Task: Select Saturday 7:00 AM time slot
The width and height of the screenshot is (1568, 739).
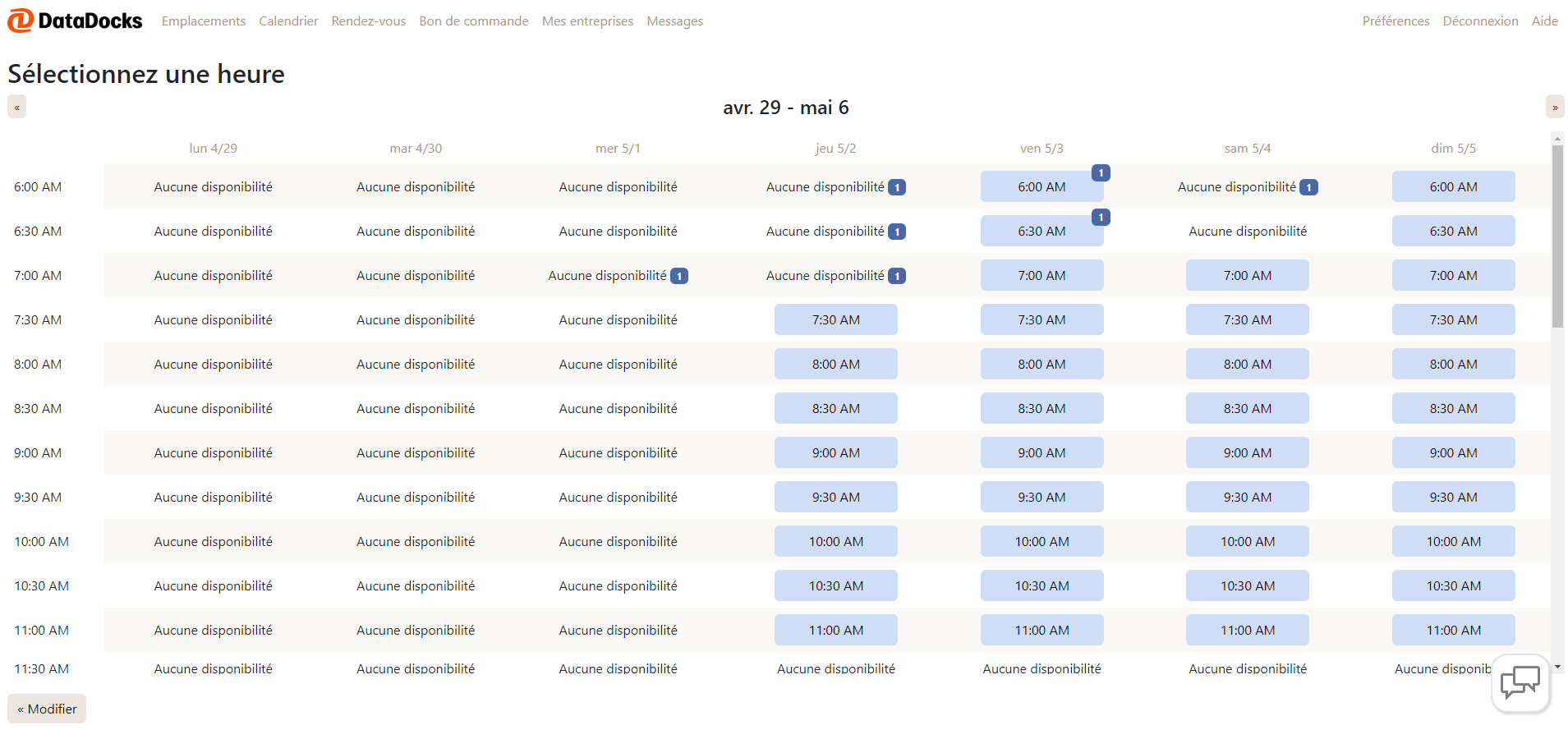Action: tap(1247, 275)
